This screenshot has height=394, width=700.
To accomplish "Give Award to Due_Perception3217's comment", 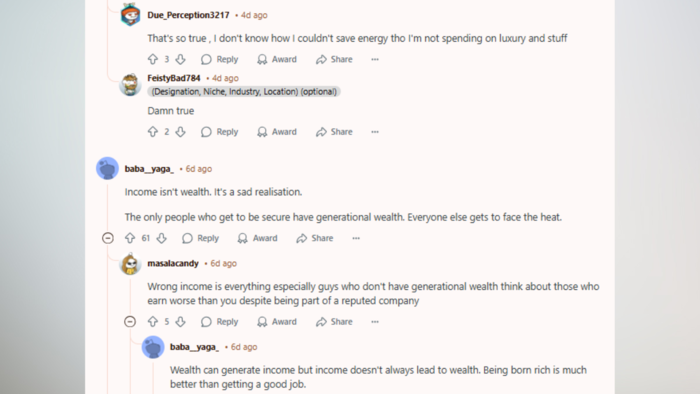I will [x=277, y=59].
